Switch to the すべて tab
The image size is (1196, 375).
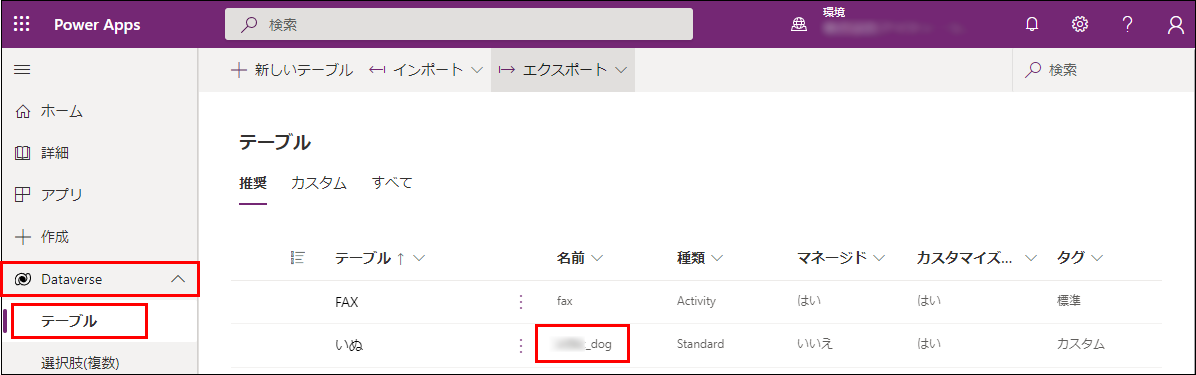(x=392, y=183)
